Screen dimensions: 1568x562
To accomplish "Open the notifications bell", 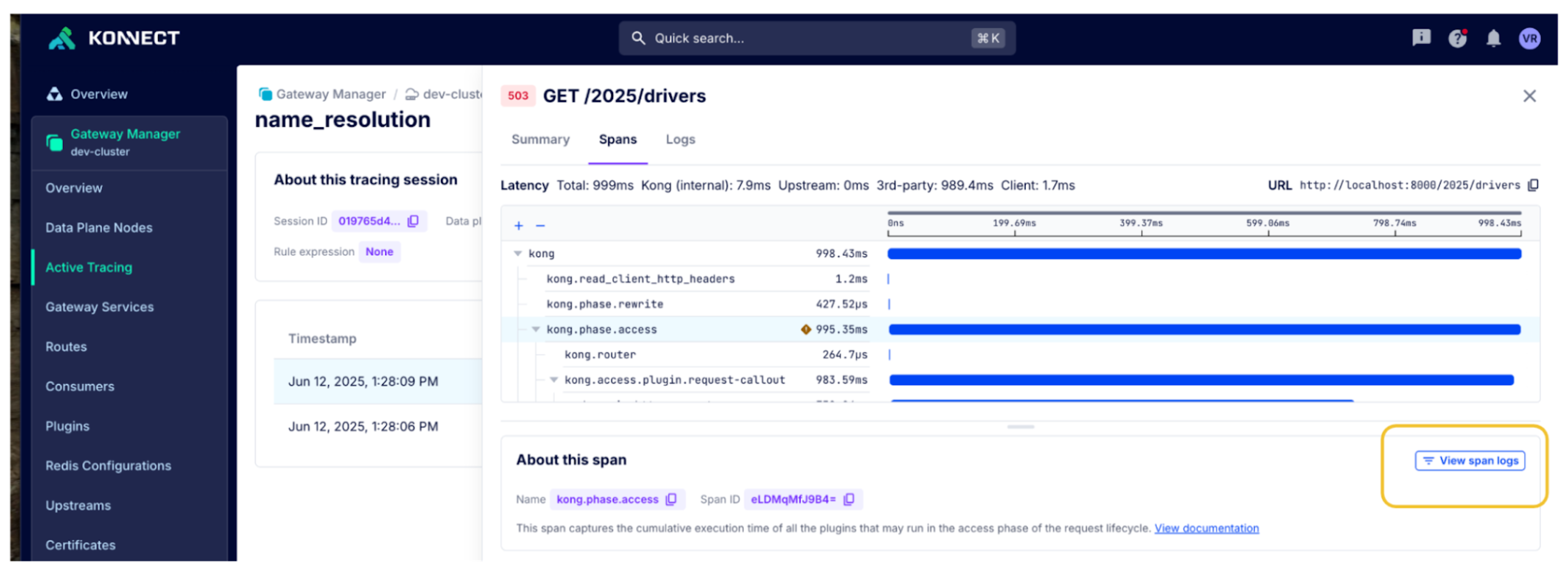I will coord(1493,39).
